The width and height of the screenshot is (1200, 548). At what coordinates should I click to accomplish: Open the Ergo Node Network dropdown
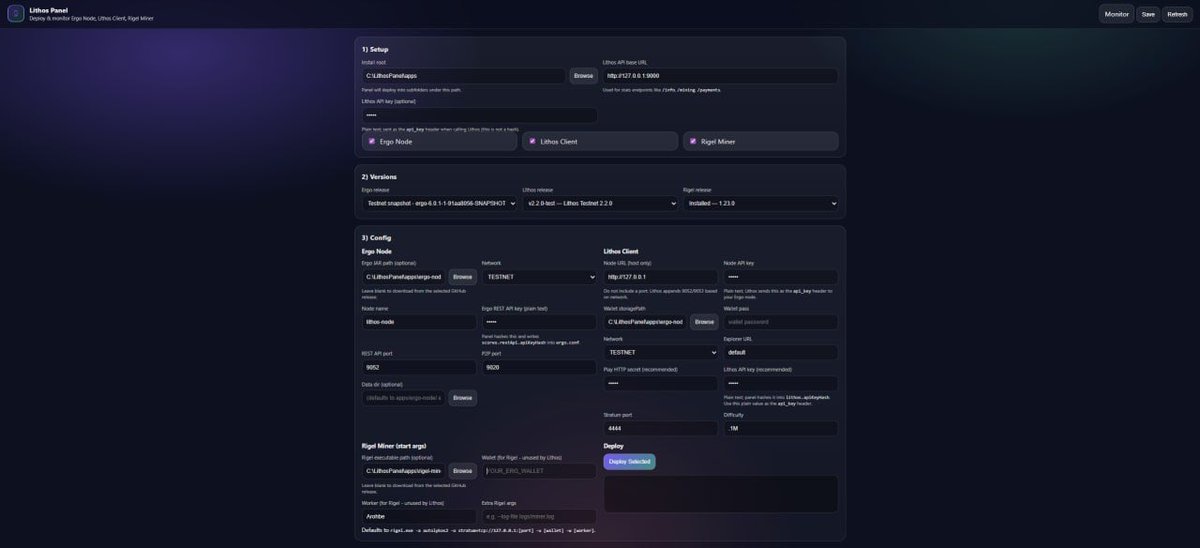pos(539,277)
